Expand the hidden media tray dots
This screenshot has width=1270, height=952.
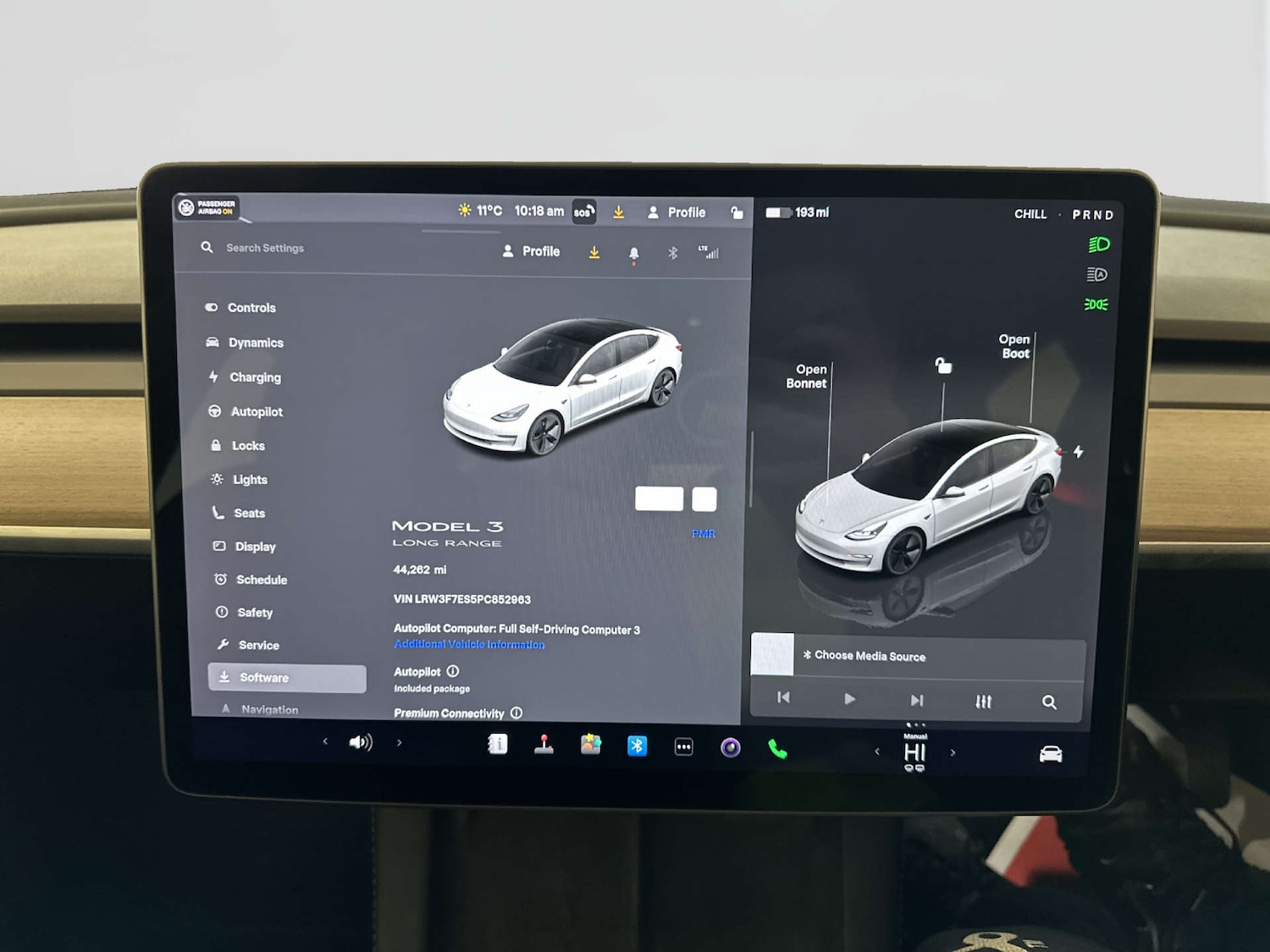click(x=914, y=724)
